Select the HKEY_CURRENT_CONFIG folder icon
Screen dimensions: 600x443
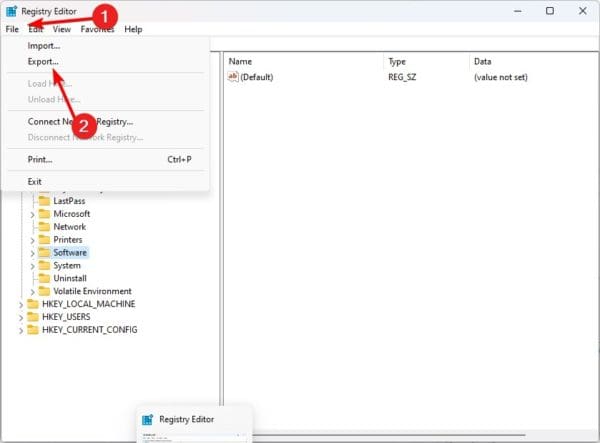33,330
